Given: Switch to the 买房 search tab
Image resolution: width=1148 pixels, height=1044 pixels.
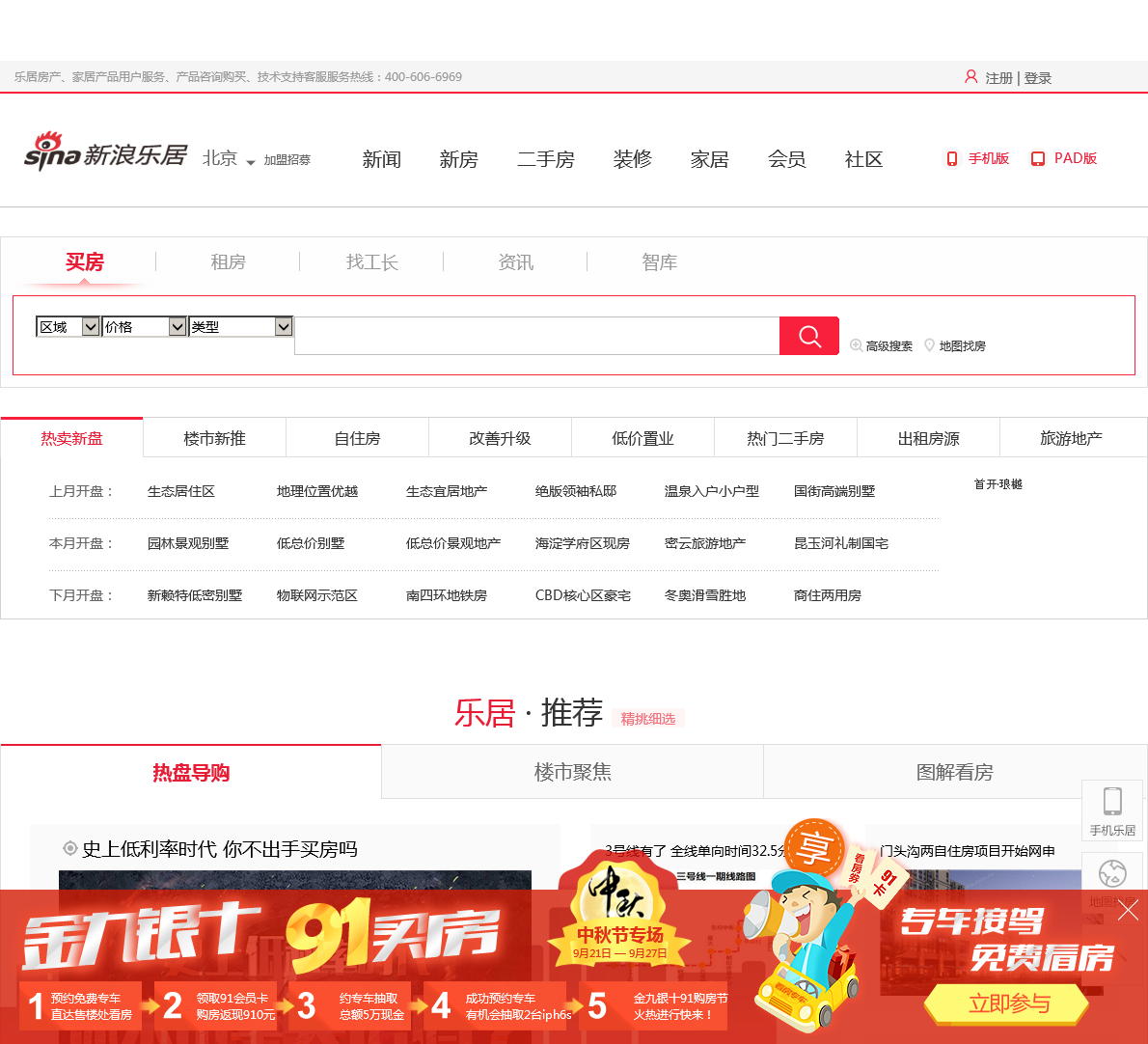Looking at the screenshot, I should pyautogui.click(x=85, y=262).
